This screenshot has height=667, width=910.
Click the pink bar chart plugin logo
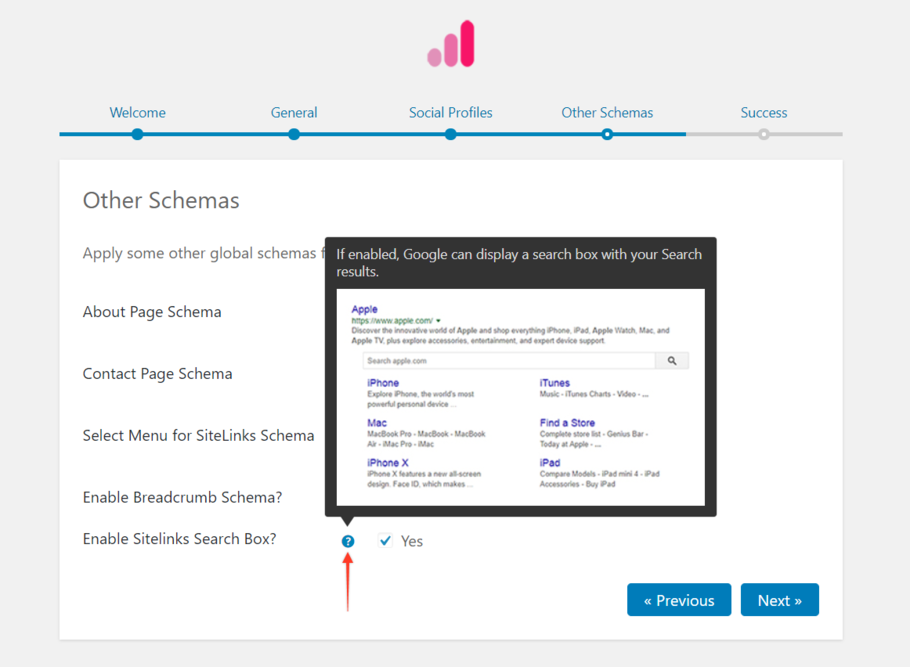450,42
